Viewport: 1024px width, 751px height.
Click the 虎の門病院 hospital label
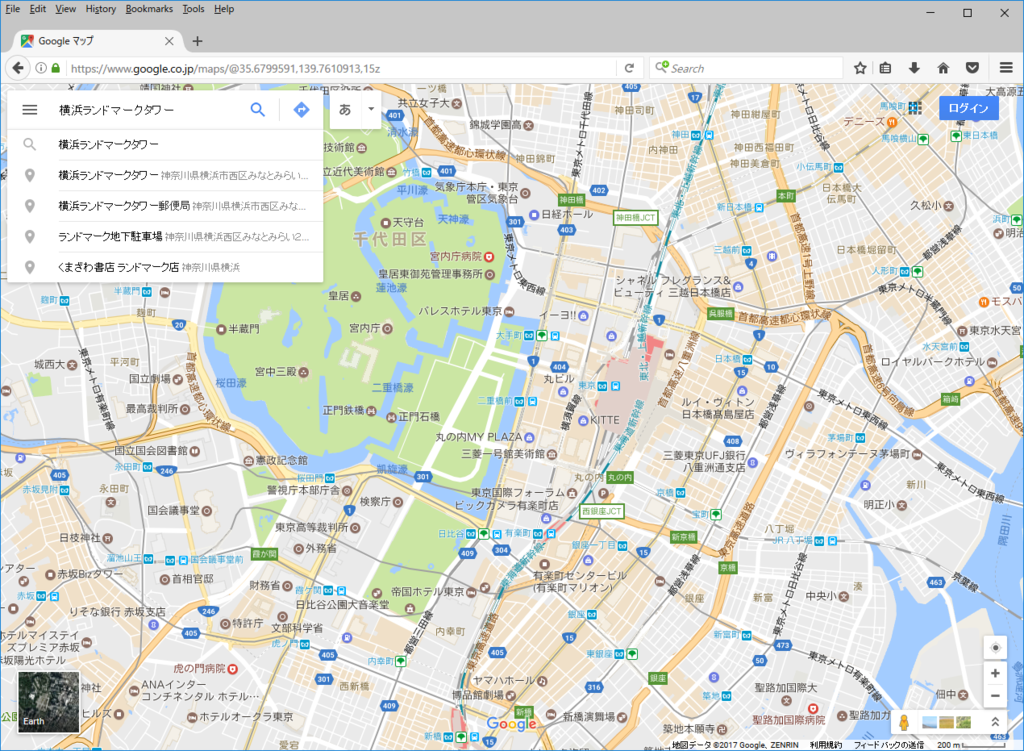point(199,669)
